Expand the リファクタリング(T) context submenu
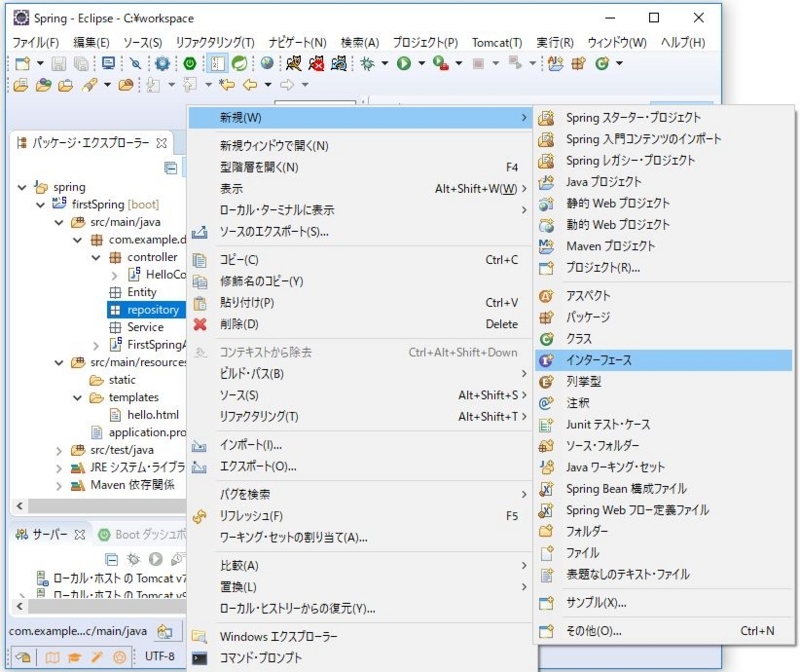 tap(524, 416)
